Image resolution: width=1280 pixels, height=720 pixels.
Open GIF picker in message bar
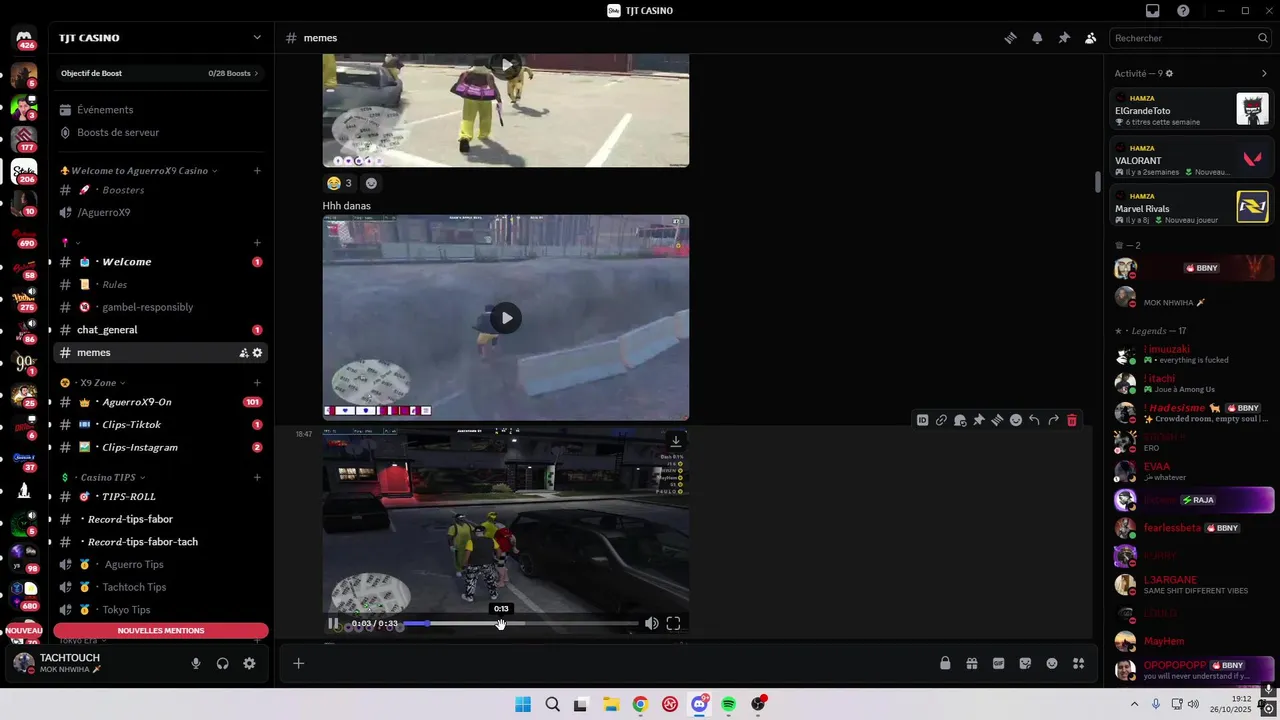click(998, 663)
